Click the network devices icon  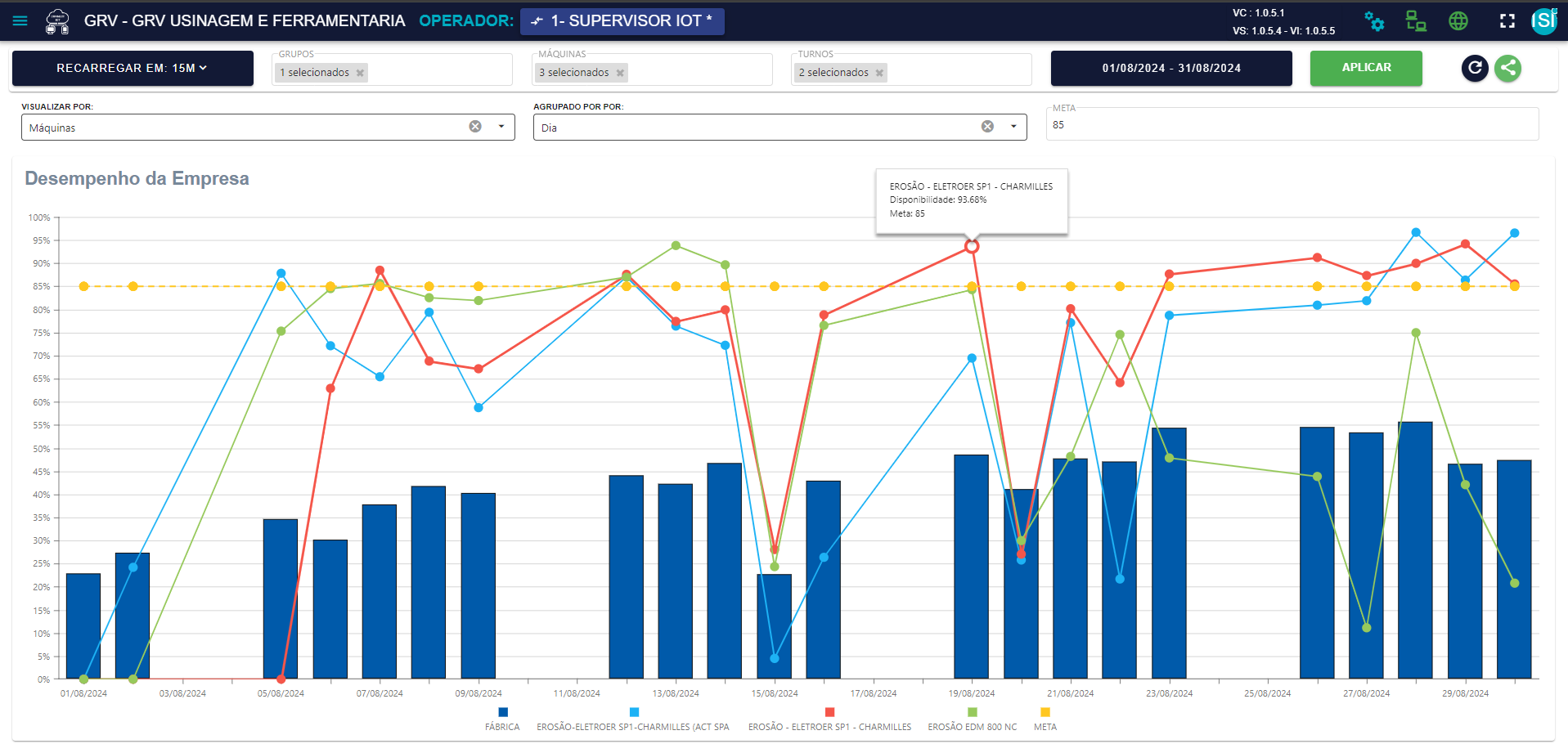pyautogui.click(x=1416, y=21)
